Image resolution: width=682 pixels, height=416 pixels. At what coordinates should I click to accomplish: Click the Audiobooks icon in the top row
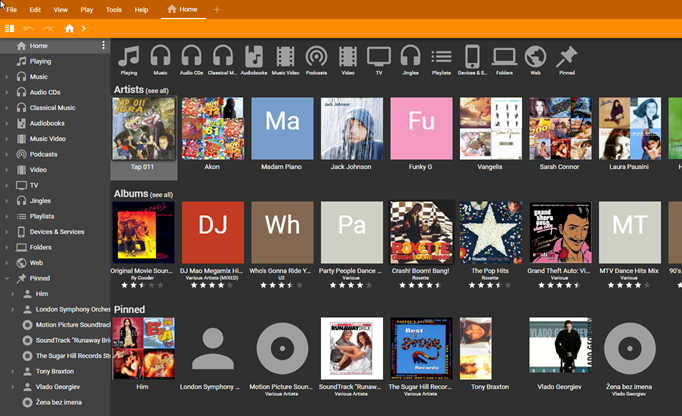(254, 57)
